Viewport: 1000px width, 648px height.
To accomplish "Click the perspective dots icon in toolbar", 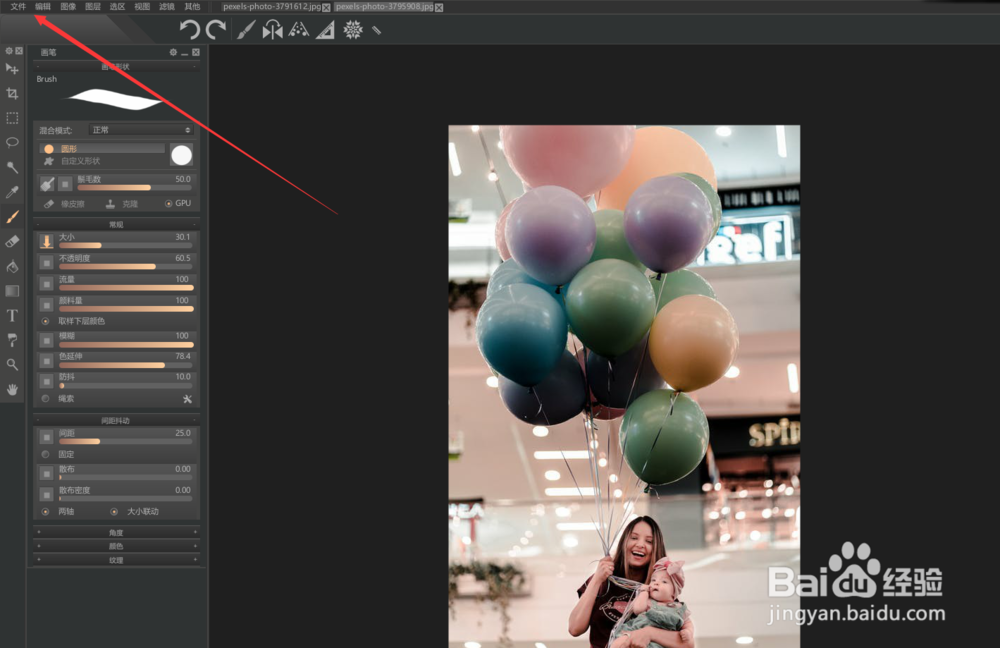I will coord(298,29).
